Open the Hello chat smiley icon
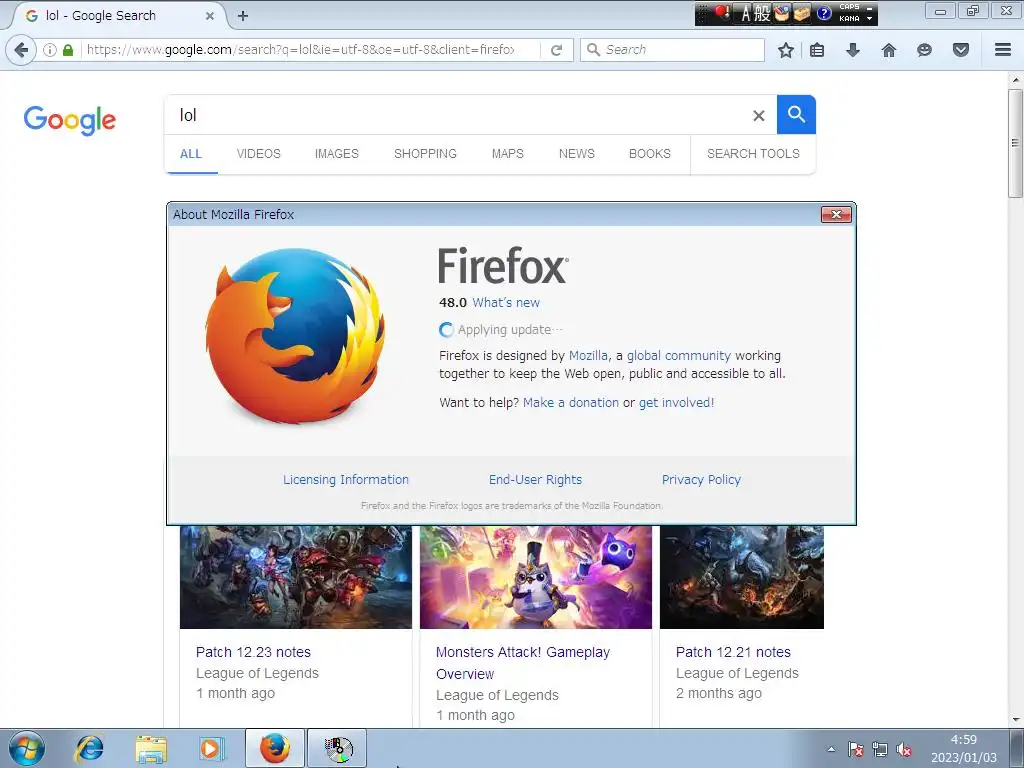Screen dimensions: 1024x768 [924, 50]
